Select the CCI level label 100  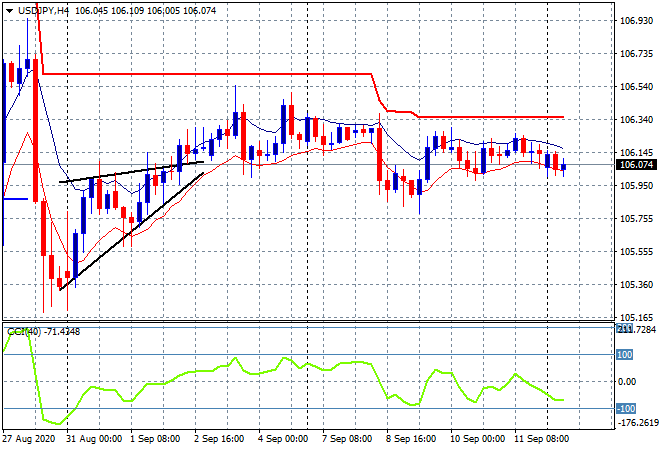coord(625,355)
